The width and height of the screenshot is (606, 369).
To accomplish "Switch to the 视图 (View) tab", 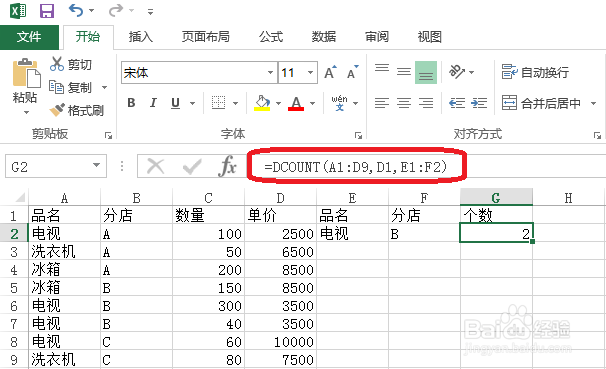I will (429, 37).
